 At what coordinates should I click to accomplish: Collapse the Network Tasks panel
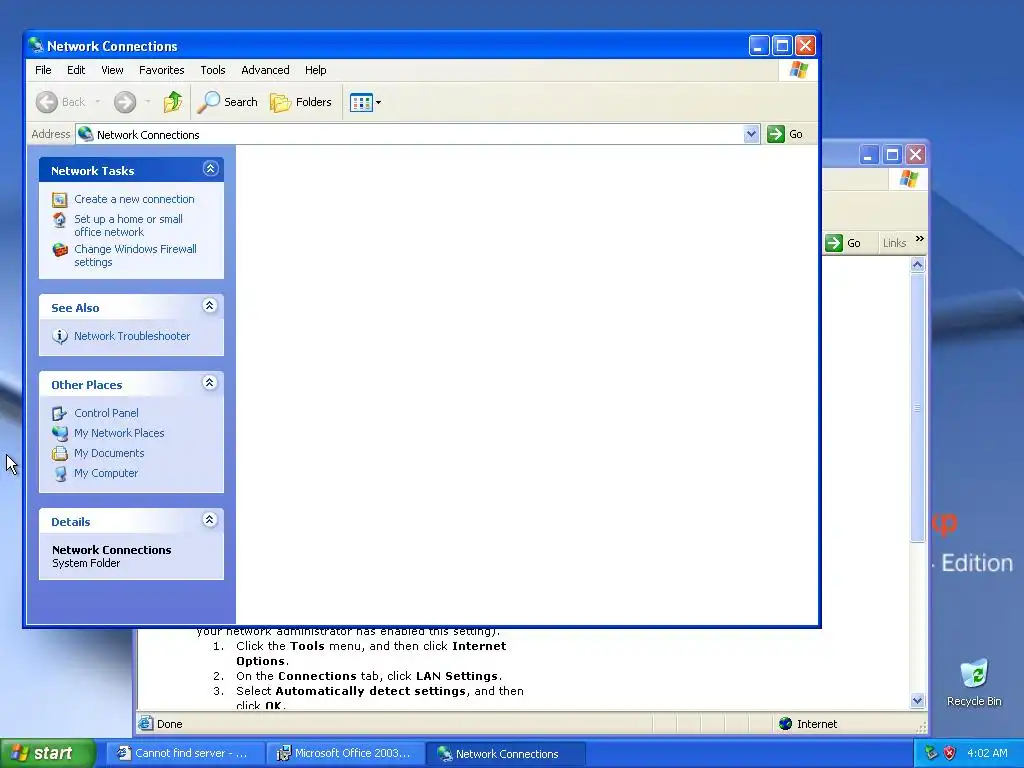(x=210, y=169)
